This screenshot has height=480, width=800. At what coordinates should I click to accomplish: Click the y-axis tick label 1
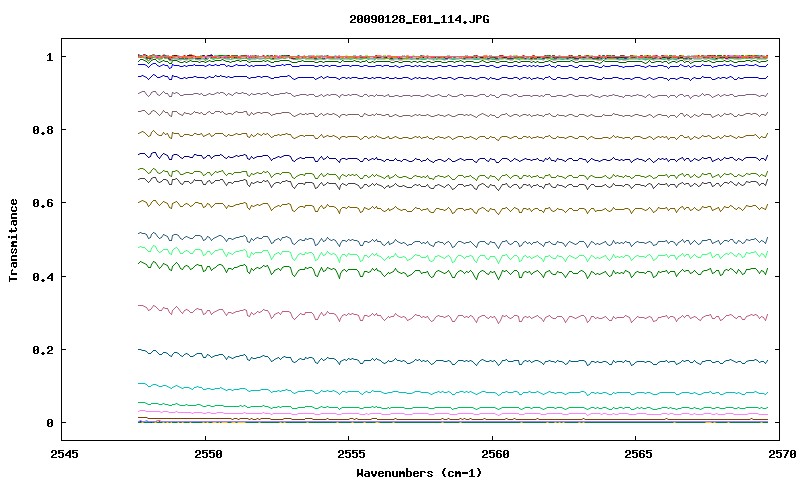(49, 57)
